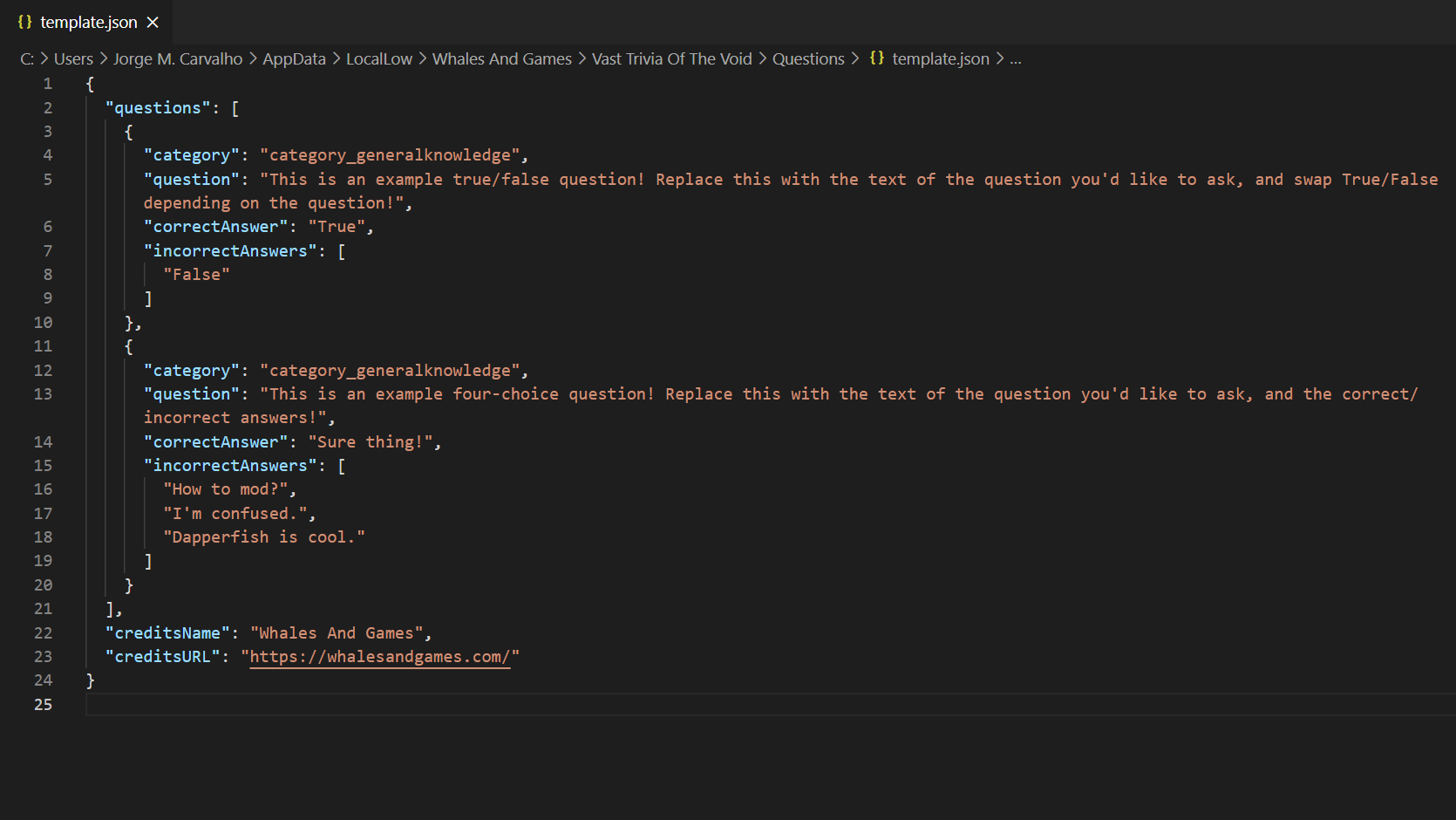Open the Jorge M. Carvalho breadcrumb
The width and height of the screenshot is (1456, 820).
click(x=178, y=59)
